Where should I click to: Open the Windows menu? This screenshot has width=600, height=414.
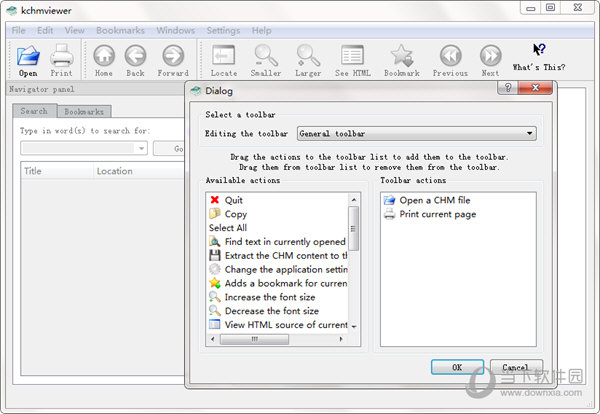click(176, 31)
